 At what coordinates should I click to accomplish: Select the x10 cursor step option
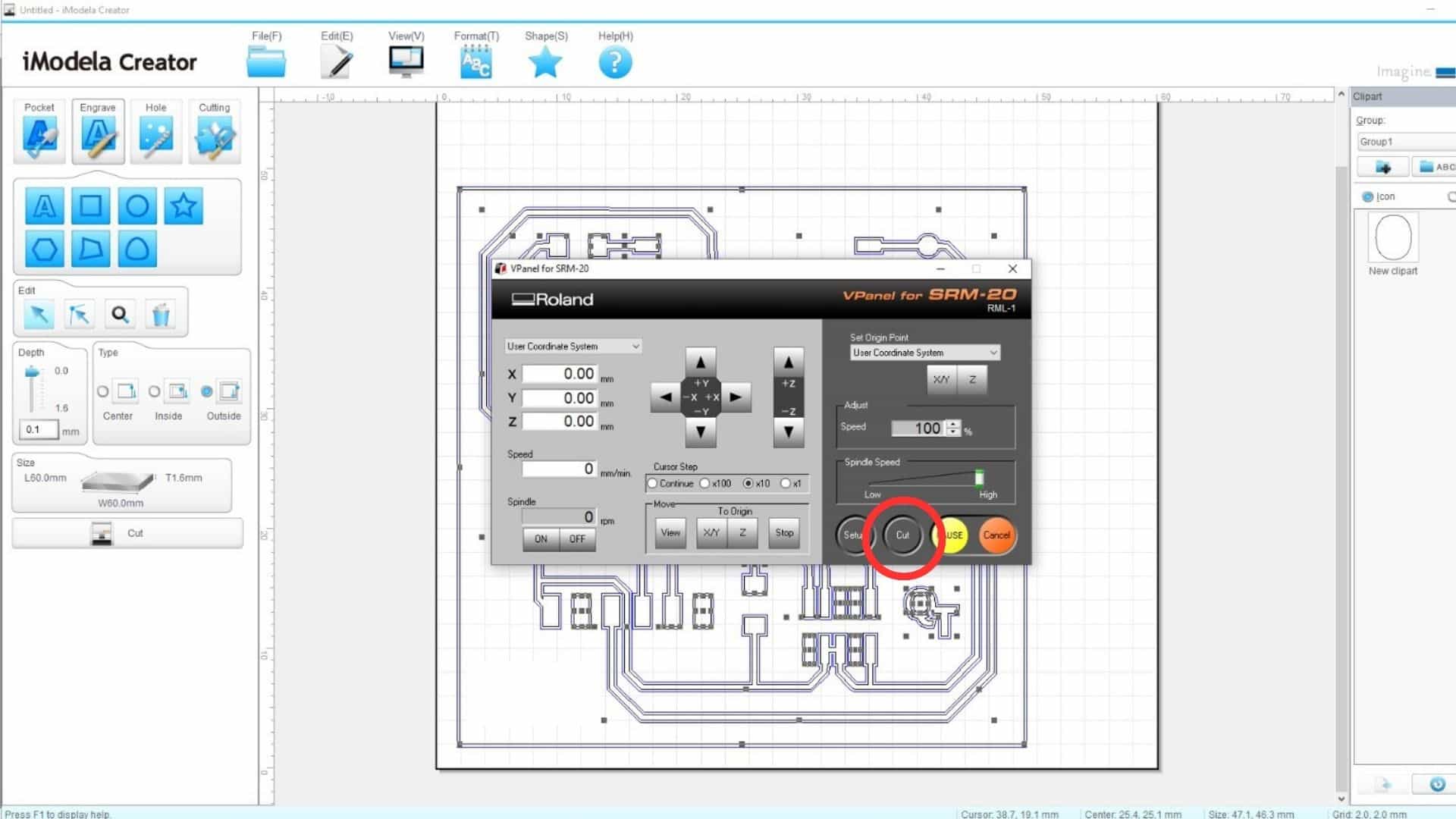point(748,484)
